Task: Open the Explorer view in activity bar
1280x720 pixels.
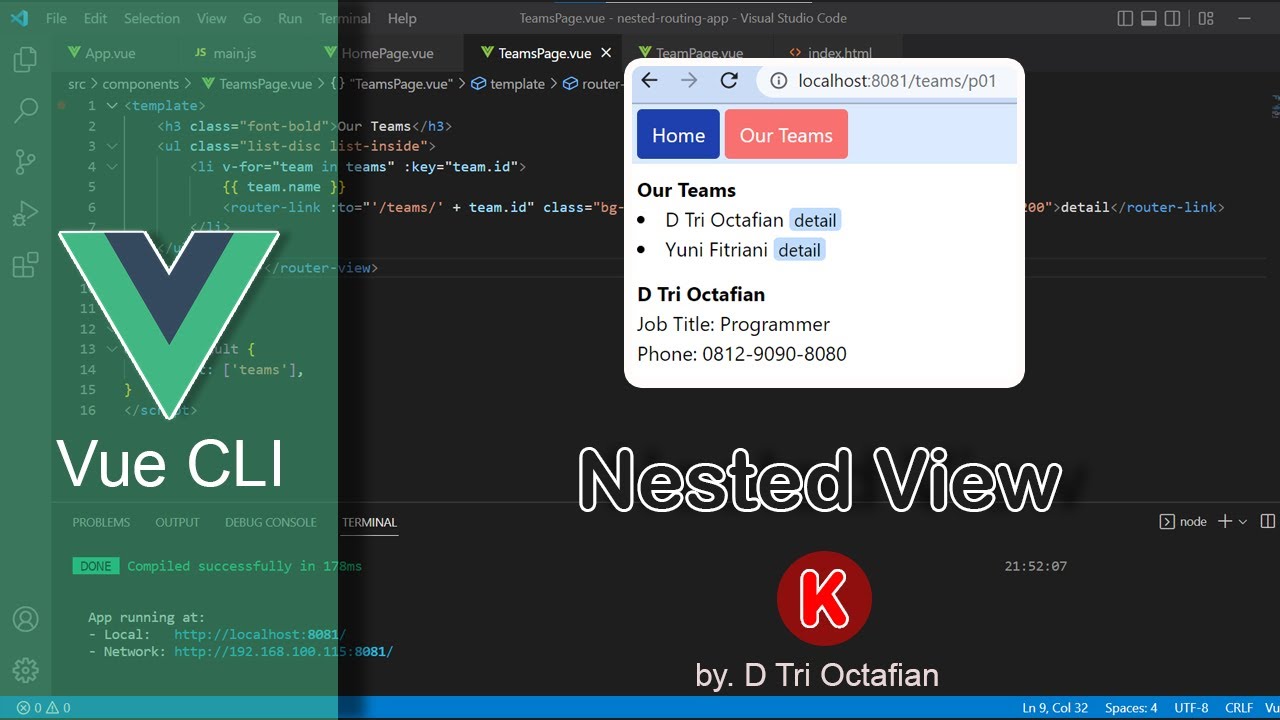Action: (x=25, y=59)
